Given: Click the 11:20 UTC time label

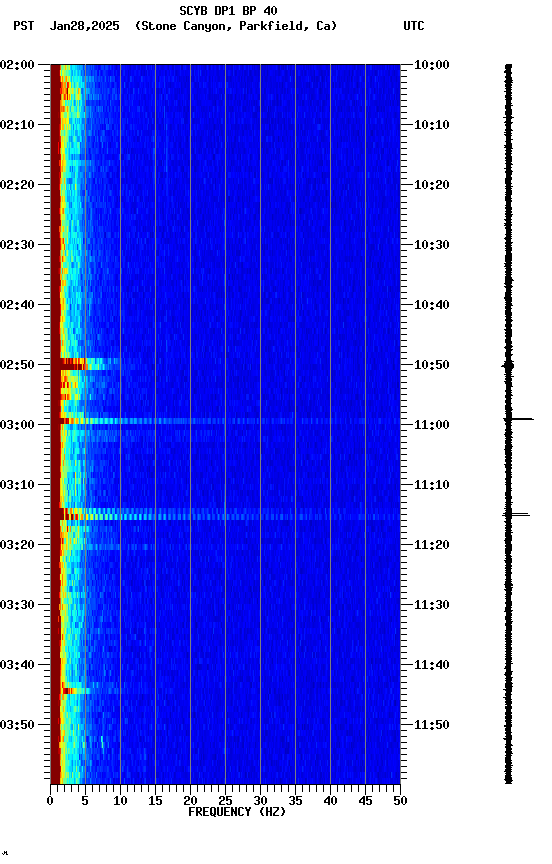Looking at the screenshot, I should coord(431,545).
